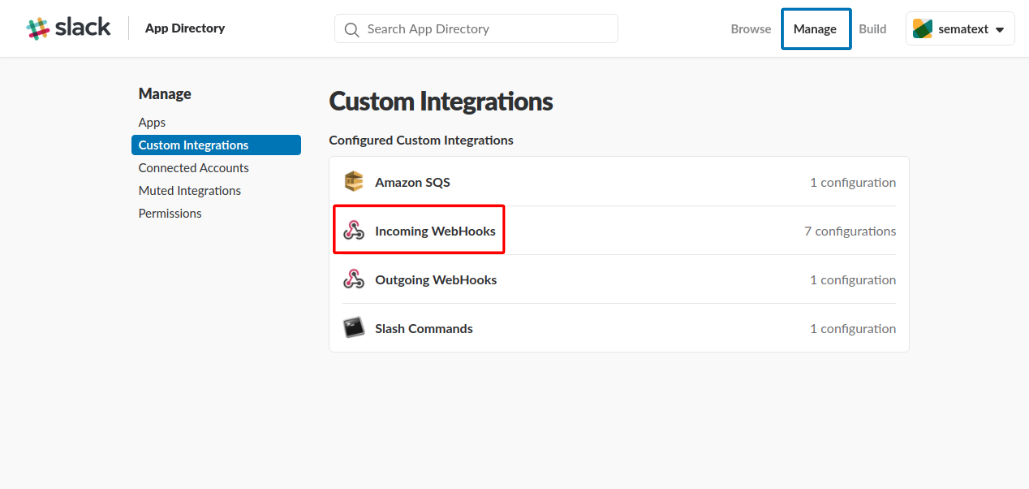Image resolution: width=1029 pixels, height=489 pixels.
Task: Click the Amazon SQS icon
Action: point(354,182)
